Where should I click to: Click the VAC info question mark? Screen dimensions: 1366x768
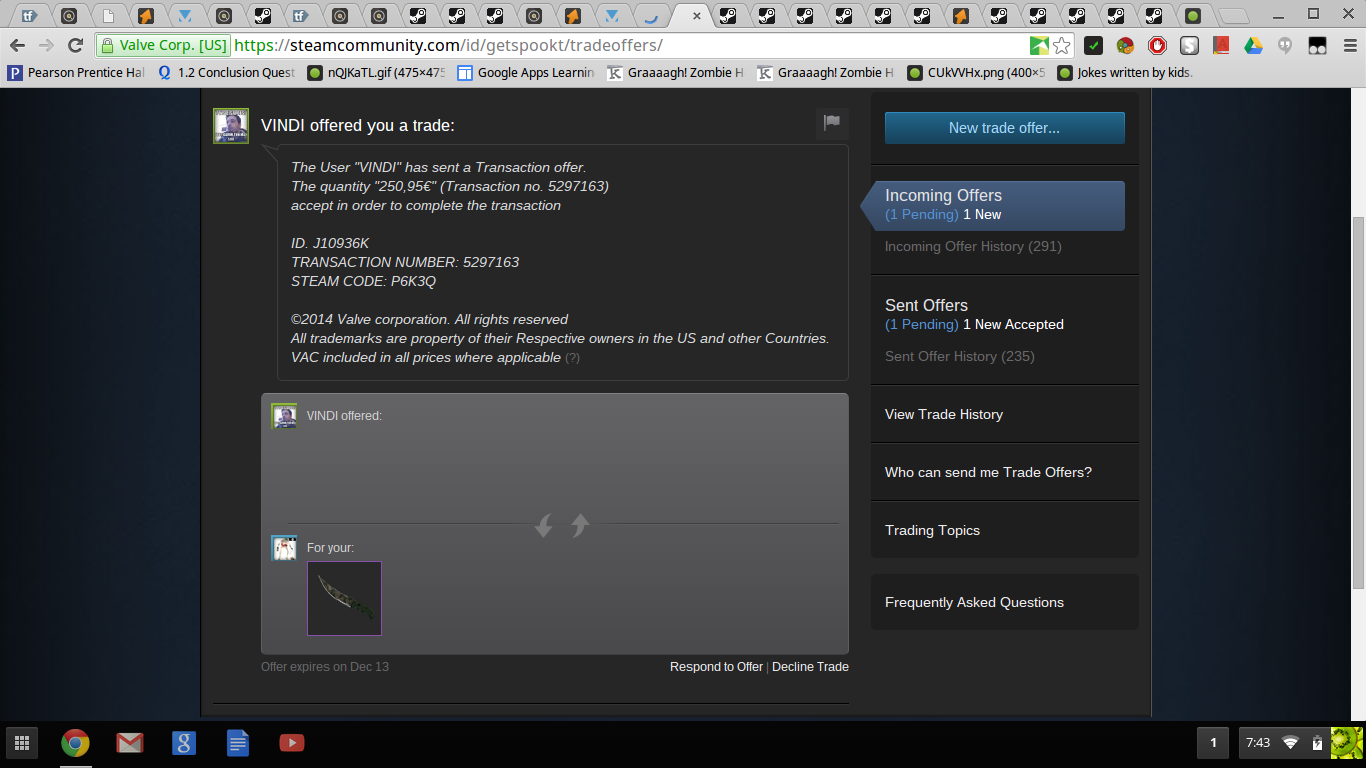(x=572, y=358)
